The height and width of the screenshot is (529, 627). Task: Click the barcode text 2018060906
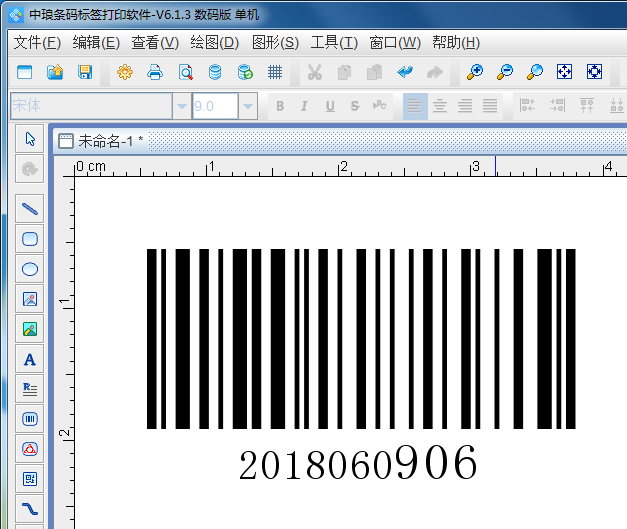coord(358,463)
